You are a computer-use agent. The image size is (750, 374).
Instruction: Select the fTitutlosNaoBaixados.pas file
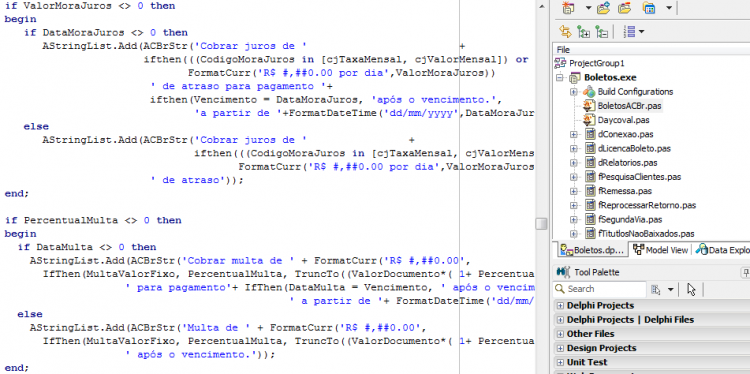646,234
